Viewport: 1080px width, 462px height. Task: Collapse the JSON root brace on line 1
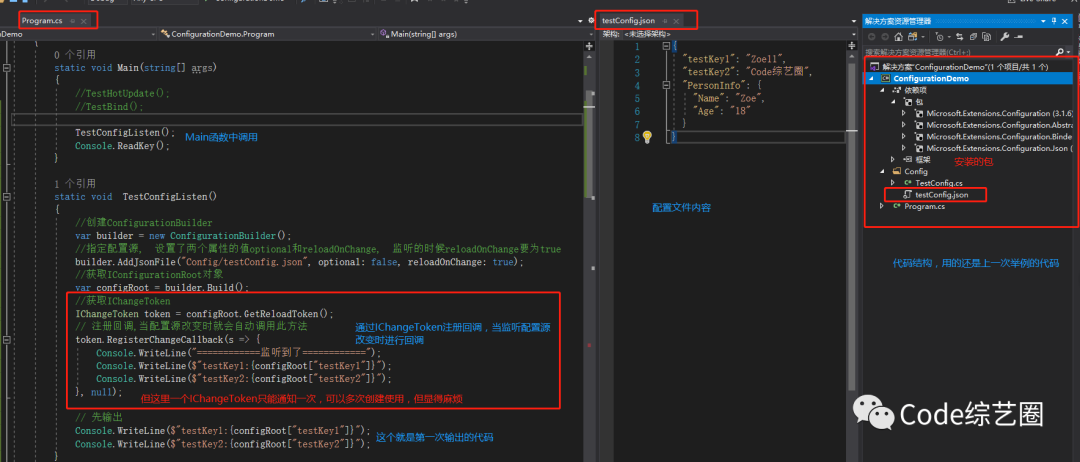coord(666,46)
